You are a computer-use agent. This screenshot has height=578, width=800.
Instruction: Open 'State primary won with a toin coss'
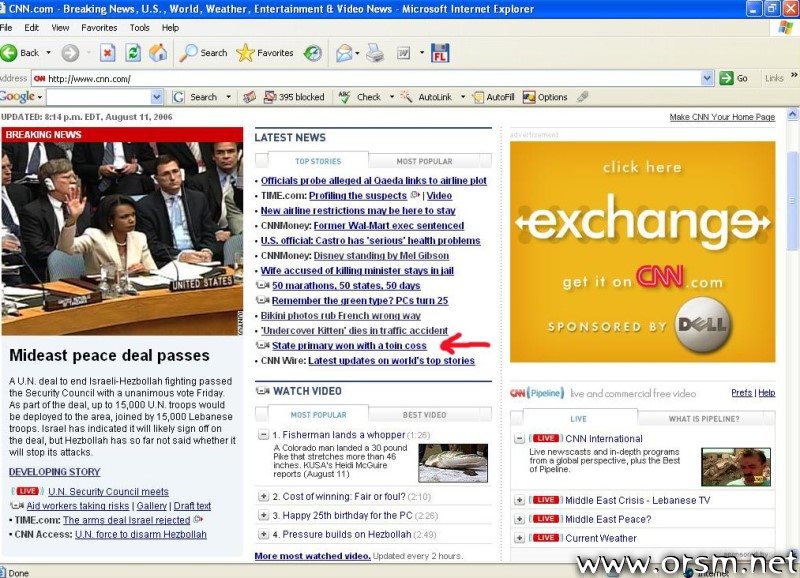349,345
